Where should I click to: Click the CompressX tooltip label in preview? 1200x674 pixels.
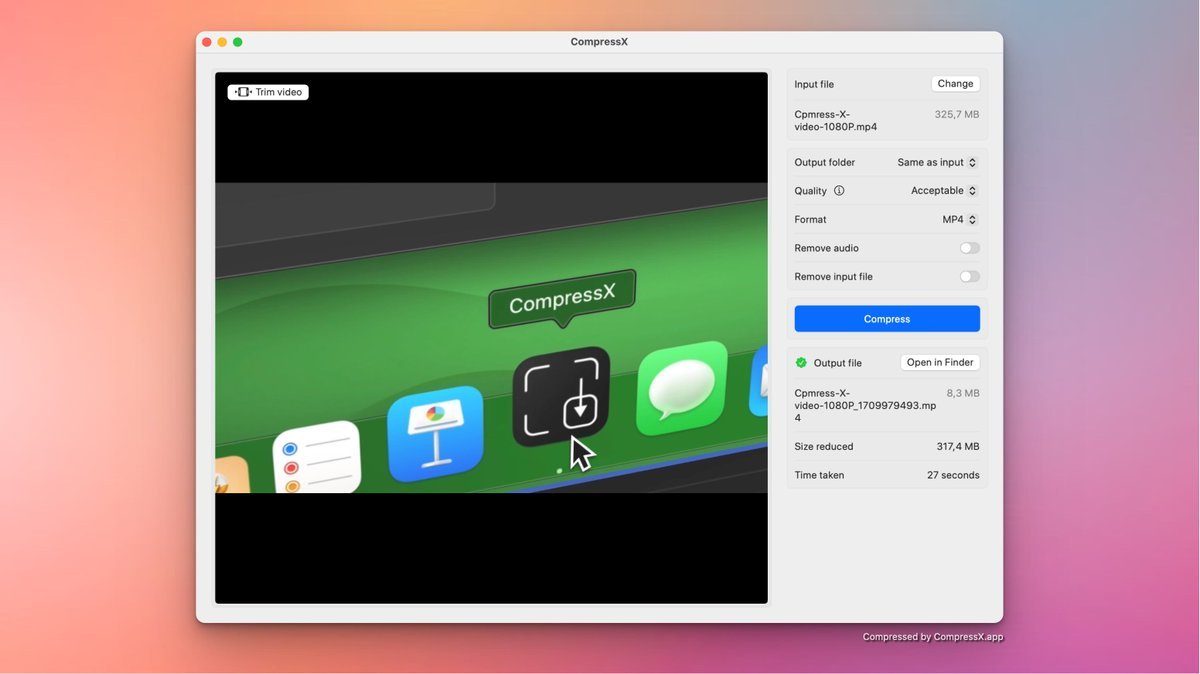(561, 298)
